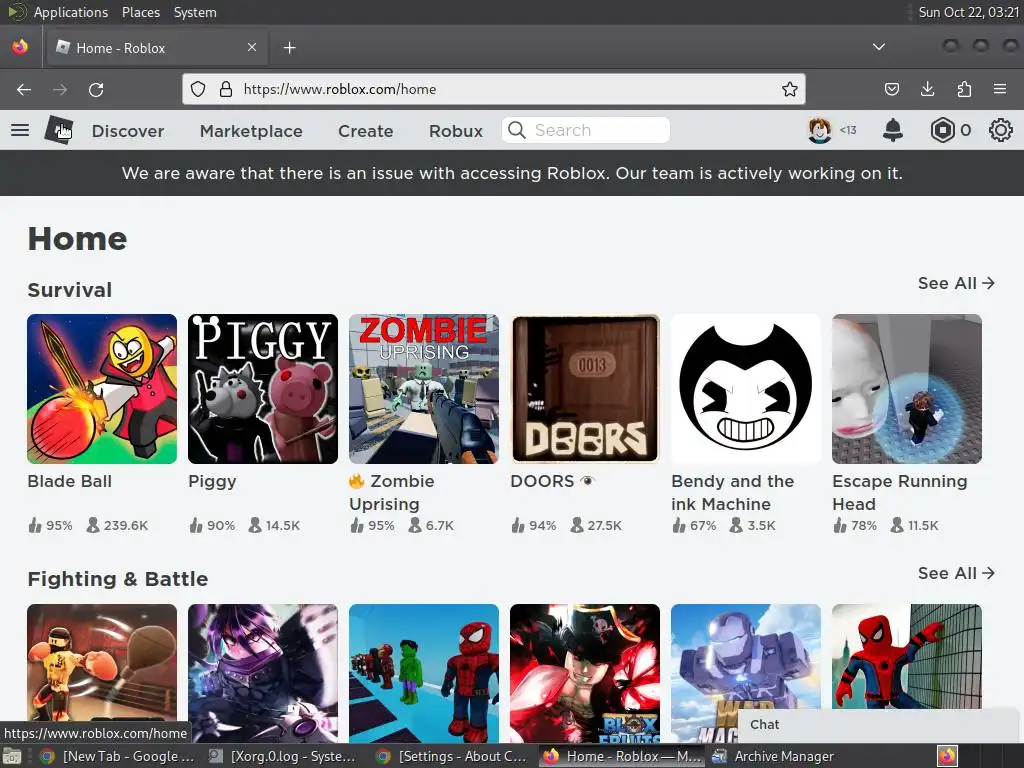
Task: Open the Robux balance icon
Action: coord(942,130)
